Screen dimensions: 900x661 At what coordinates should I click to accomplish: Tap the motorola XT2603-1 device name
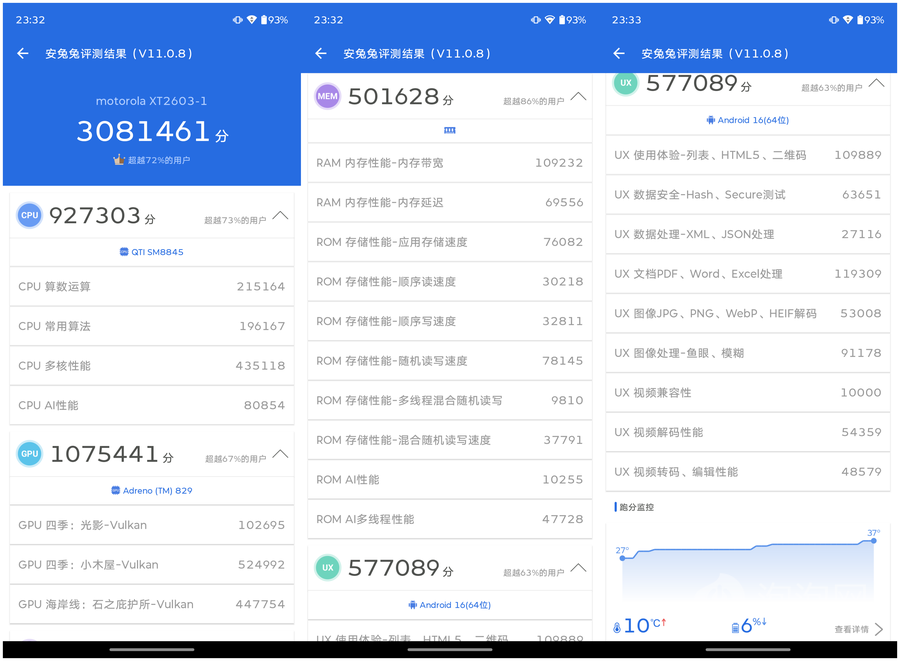151,101
